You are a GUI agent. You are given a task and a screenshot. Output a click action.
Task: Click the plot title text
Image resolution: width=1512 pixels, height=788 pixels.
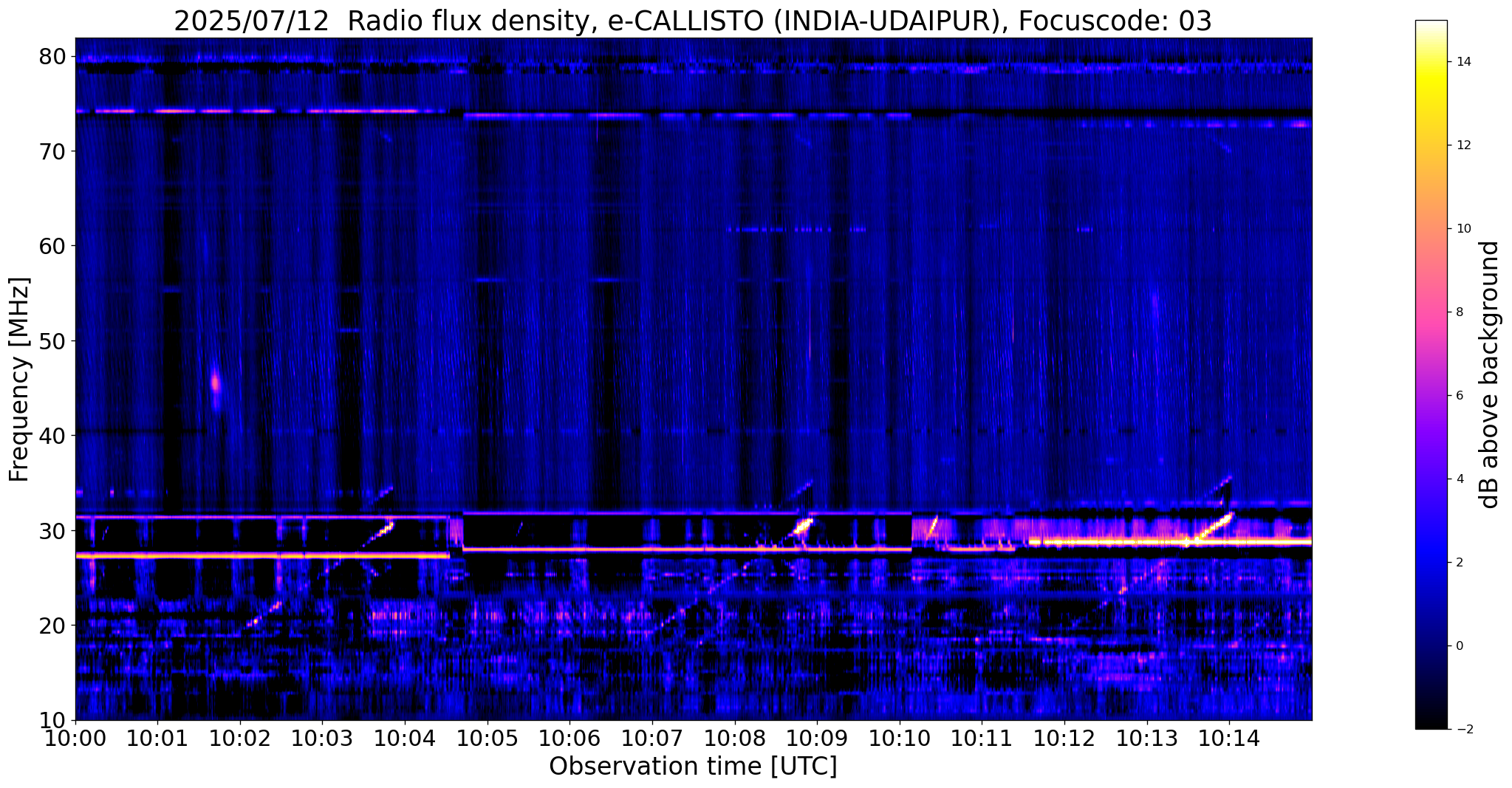tap(693, 21)
